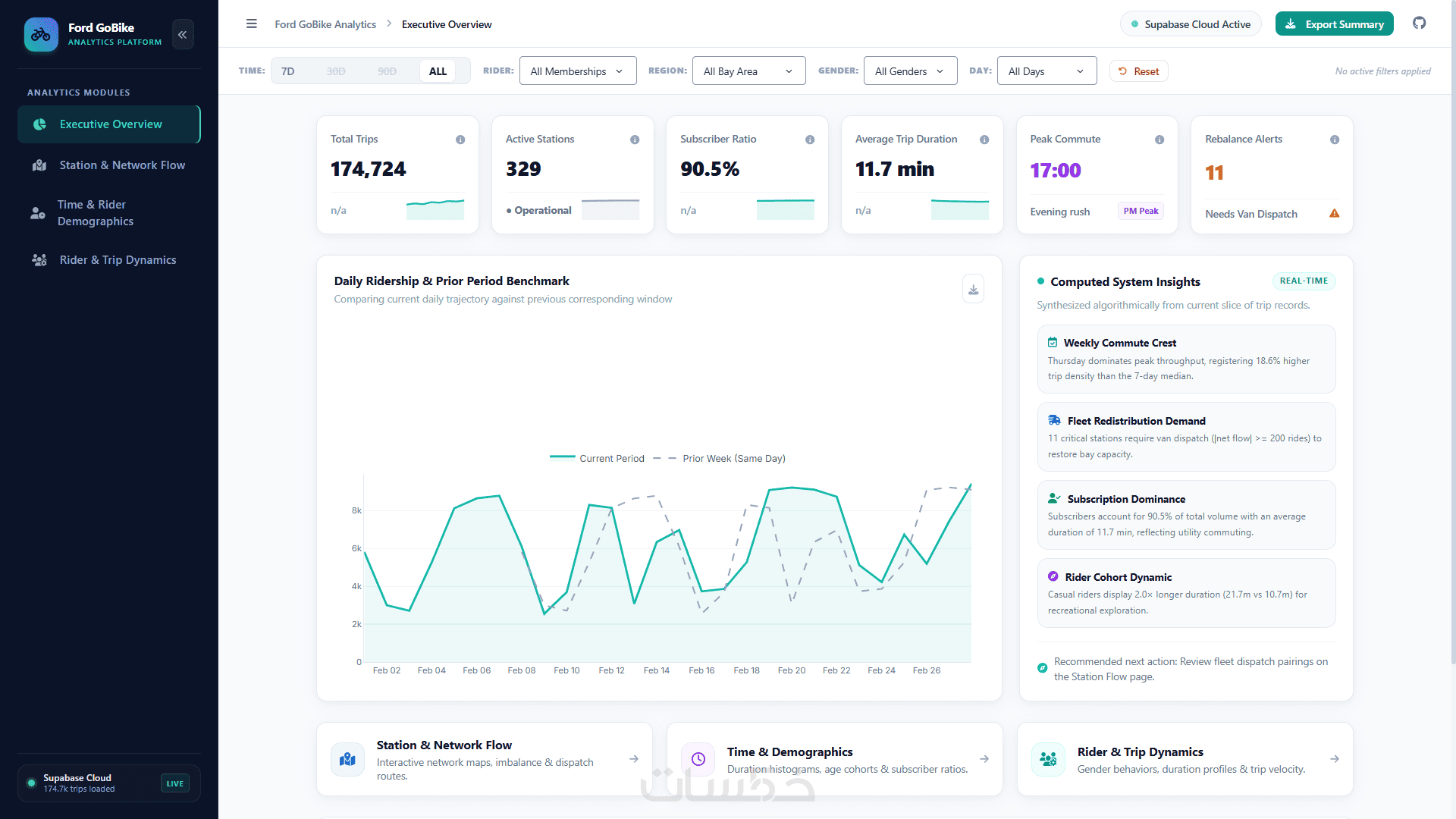Collapse the sidebar with the double-chevron button

(183, 35)
